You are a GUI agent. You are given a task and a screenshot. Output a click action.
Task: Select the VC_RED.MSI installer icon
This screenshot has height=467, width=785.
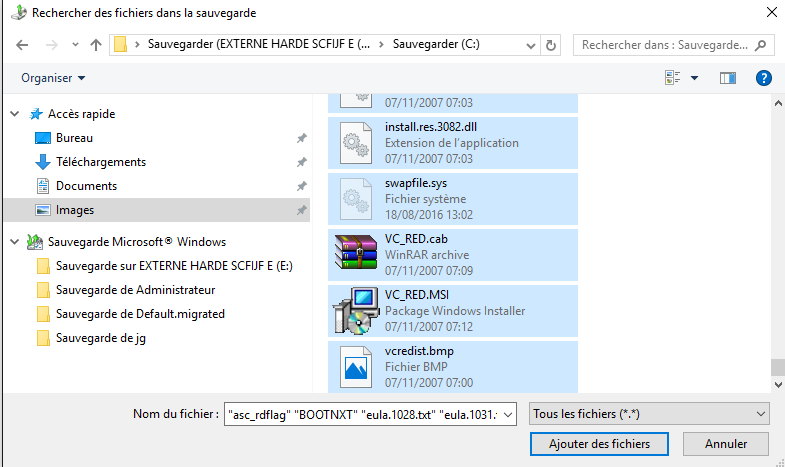pyautogui.click(x=355, y=311)
